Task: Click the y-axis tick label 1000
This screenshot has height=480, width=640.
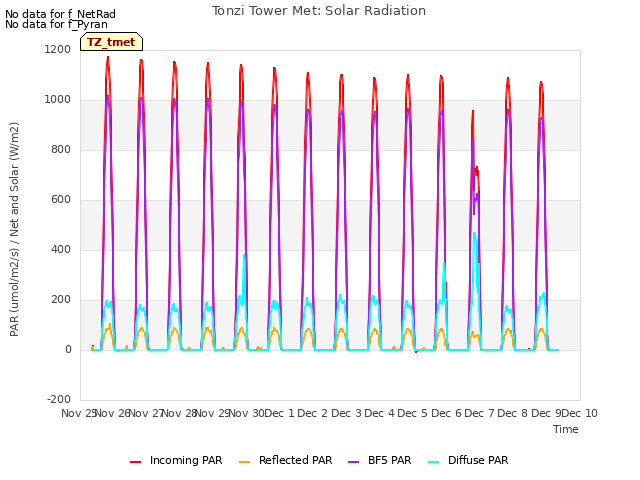Action: pos(58,100)
